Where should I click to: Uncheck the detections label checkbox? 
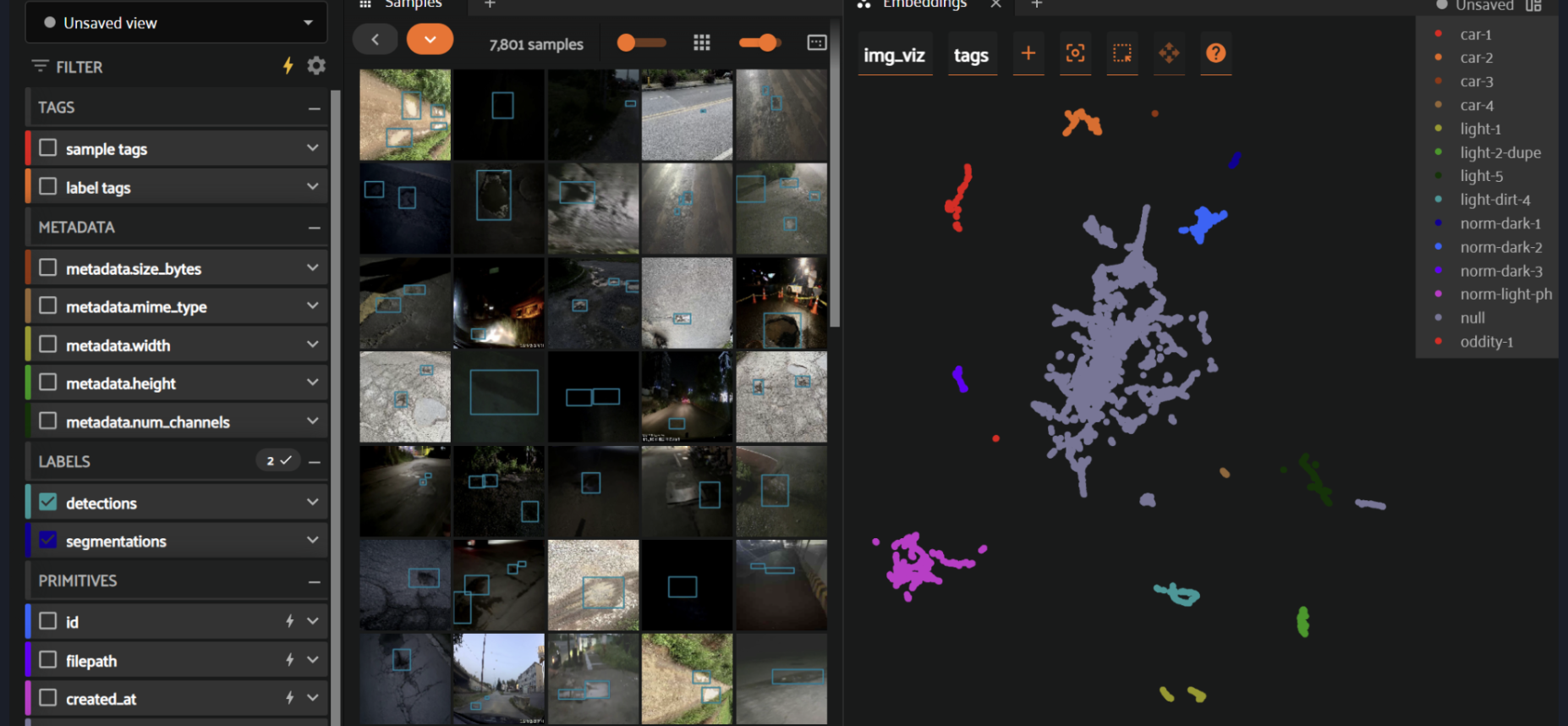tap(48, 503)
